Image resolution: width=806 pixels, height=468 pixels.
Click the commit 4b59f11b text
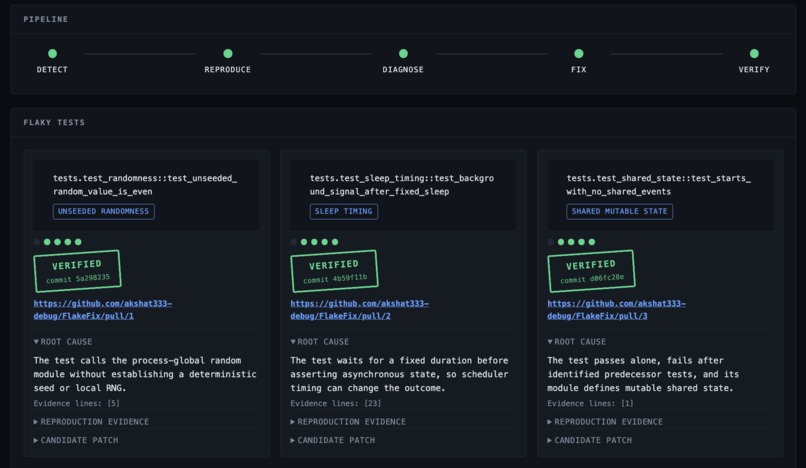point(335,279)
